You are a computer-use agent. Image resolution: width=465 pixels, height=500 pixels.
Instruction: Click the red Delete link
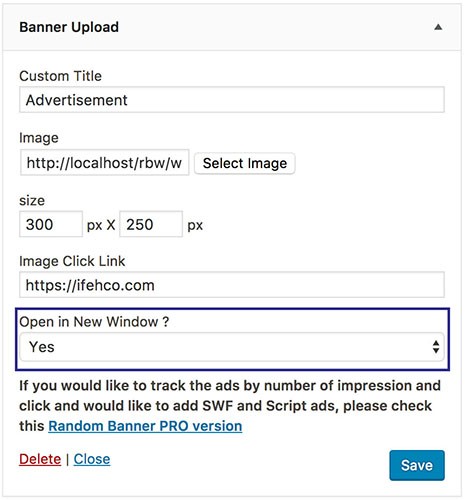(40, 459)
